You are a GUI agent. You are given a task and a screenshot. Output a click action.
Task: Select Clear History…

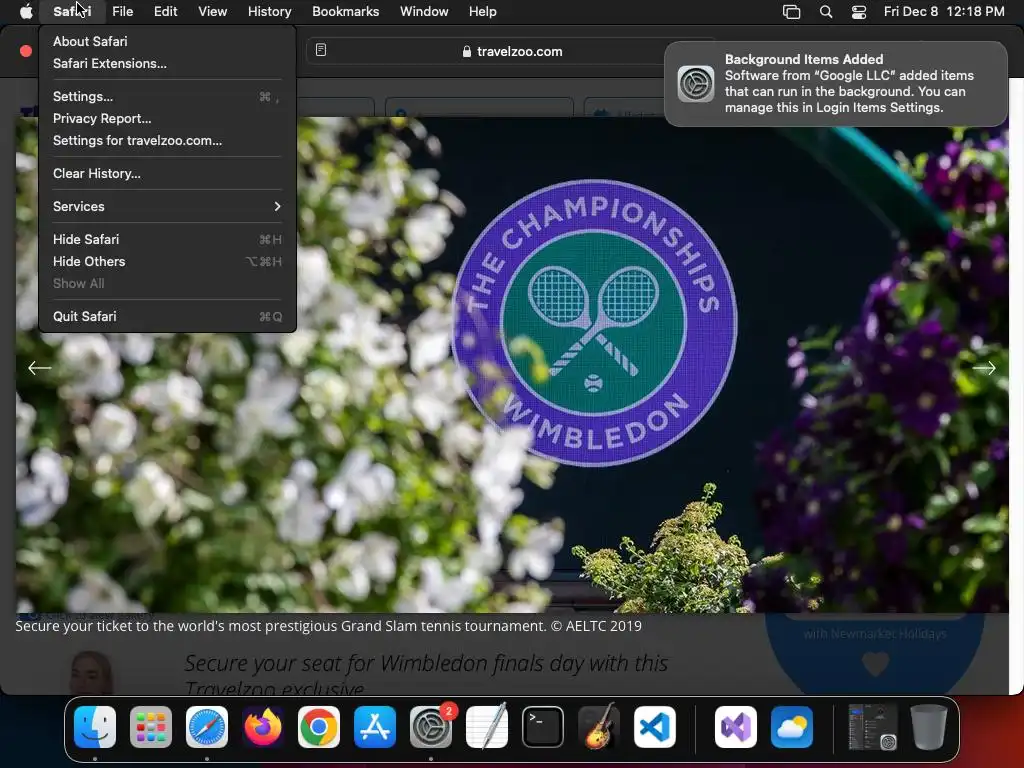(x=167, y=174)
